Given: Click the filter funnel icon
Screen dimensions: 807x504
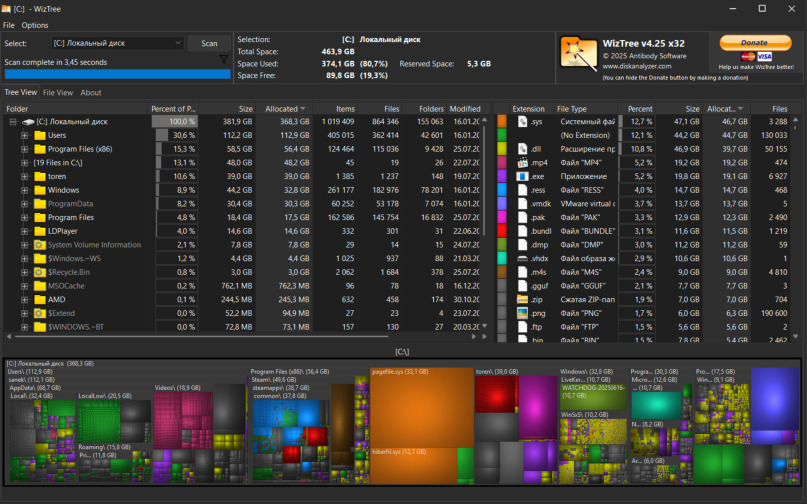Looking at the screenshot, I should point(223,60).
